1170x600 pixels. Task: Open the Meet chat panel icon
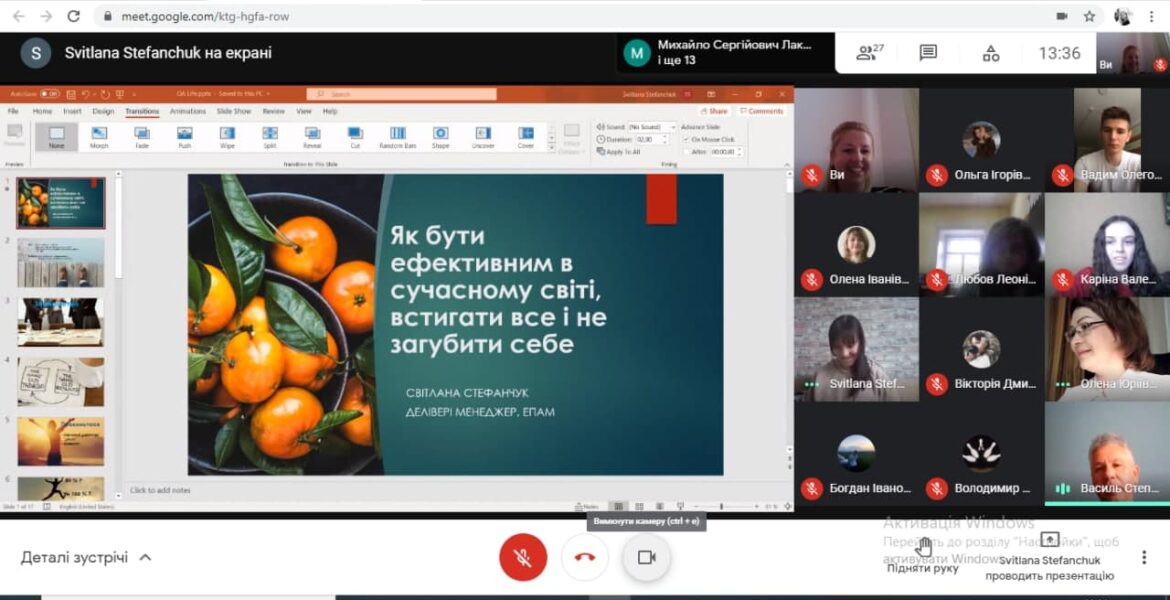(928, 53)
